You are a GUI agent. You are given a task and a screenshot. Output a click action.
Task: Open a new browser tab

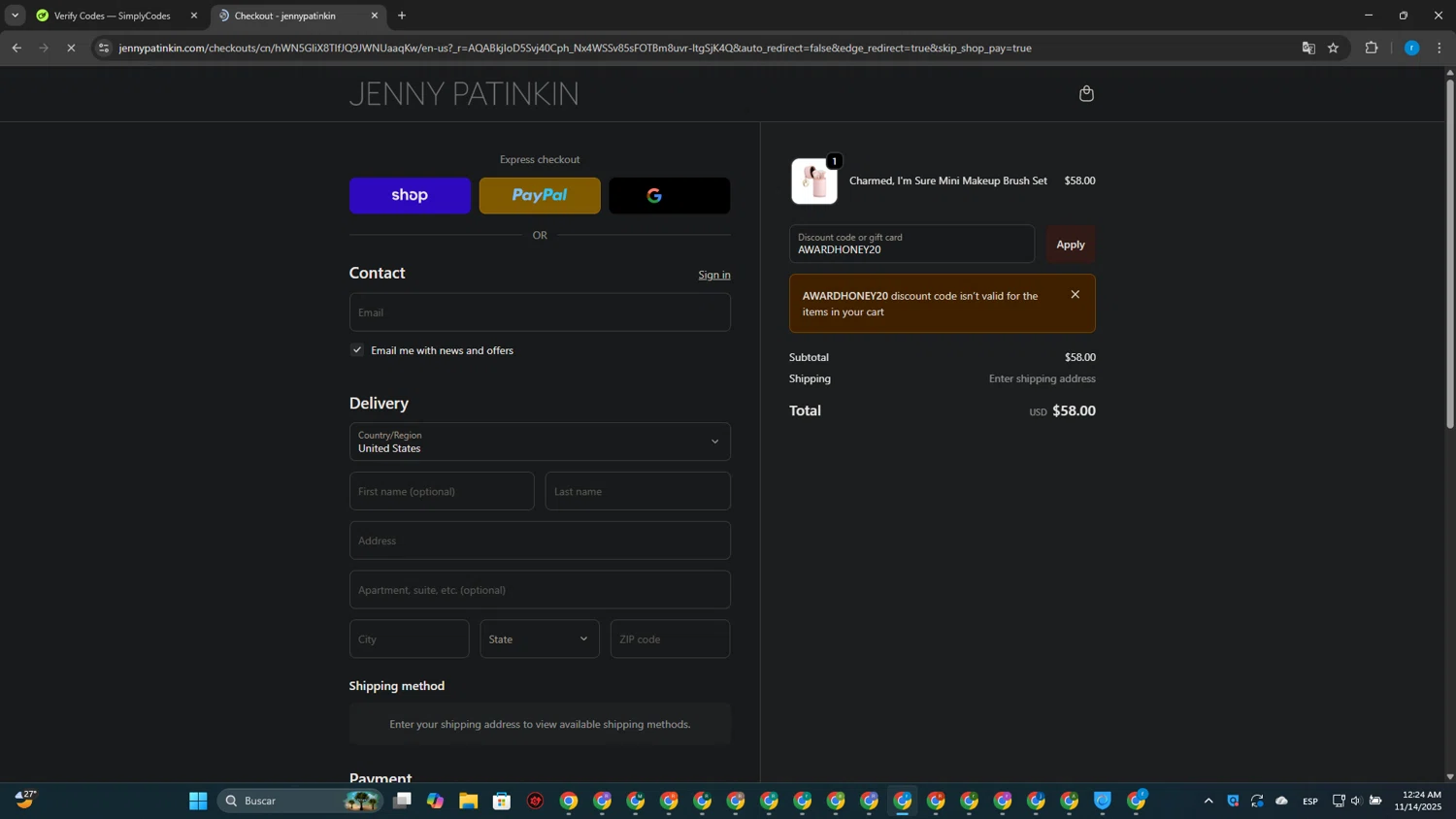click(x=402, y=16)
